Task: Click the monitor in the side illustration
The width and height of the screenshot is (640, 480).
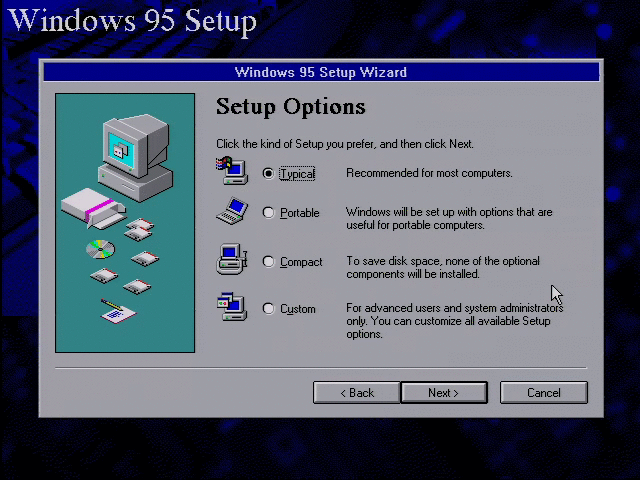Action: point(136,145)
